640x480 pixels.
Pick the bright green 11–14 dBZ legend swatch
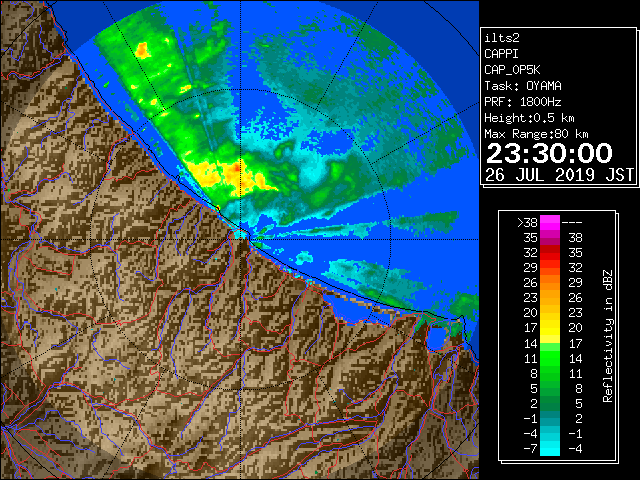[550, 358]
